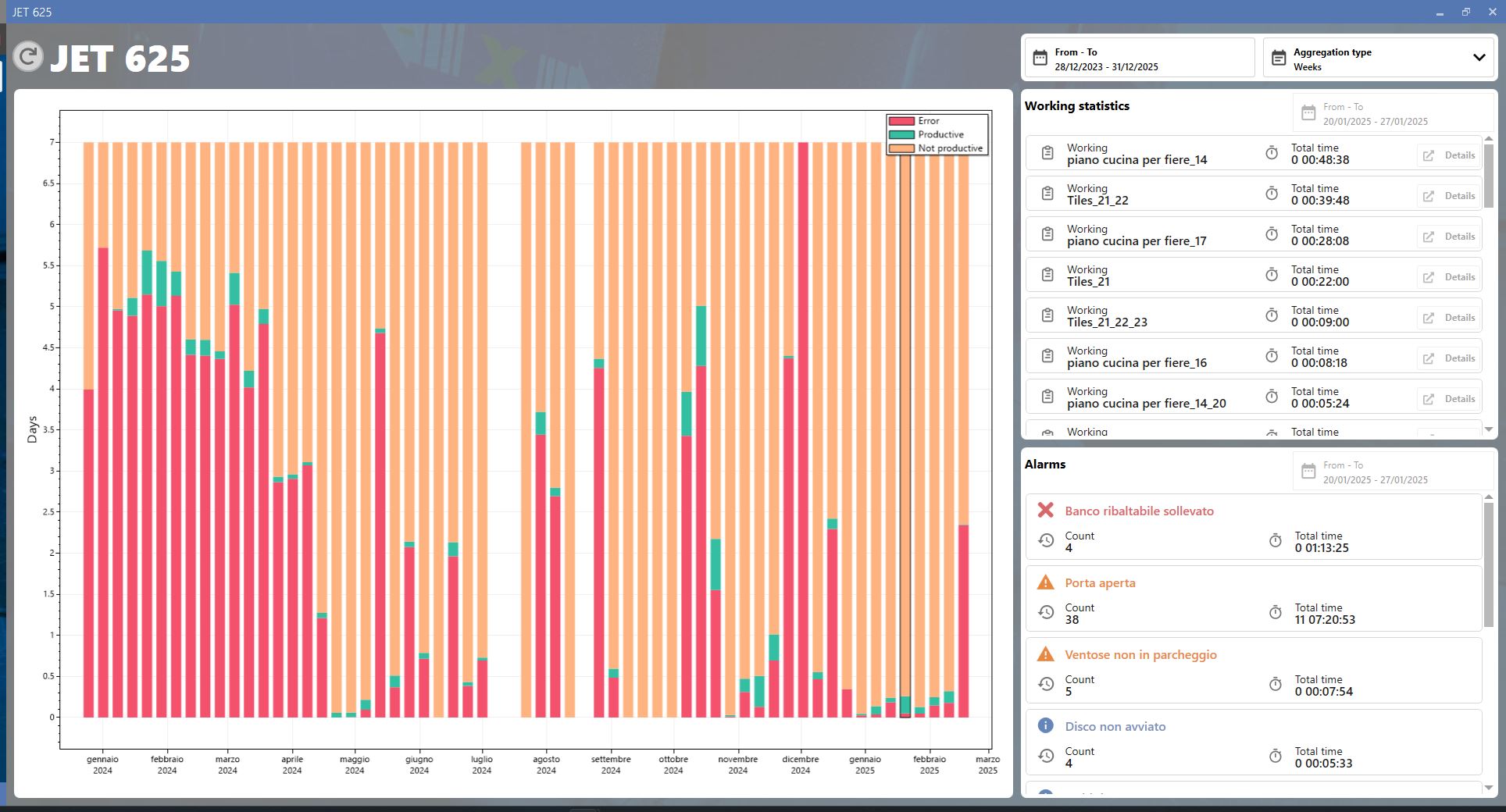Click the refresh icon beside JET 625
1506x812 pixels.
[x=28, y=57]
